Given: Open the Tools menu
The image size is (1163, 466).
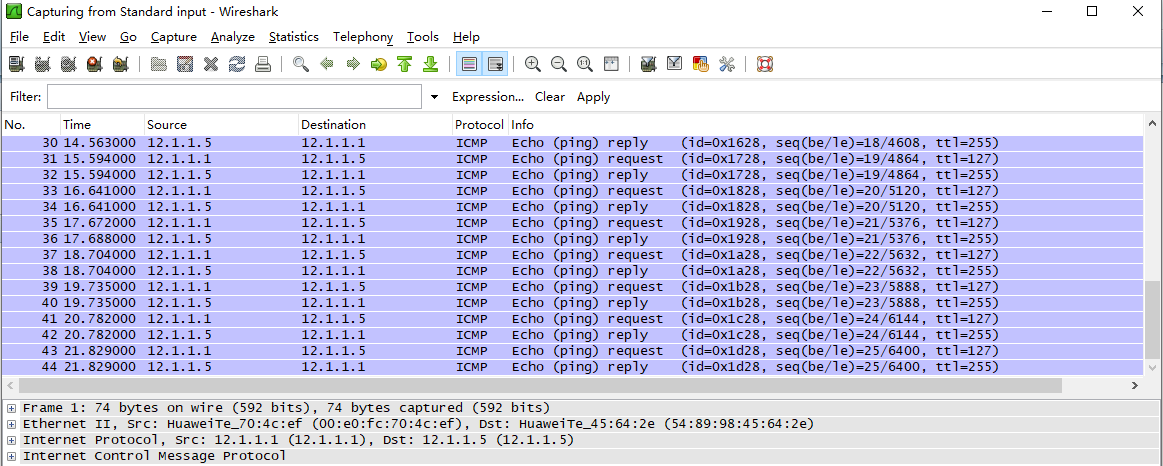Looking at the screenshot, I should [423, 36].
